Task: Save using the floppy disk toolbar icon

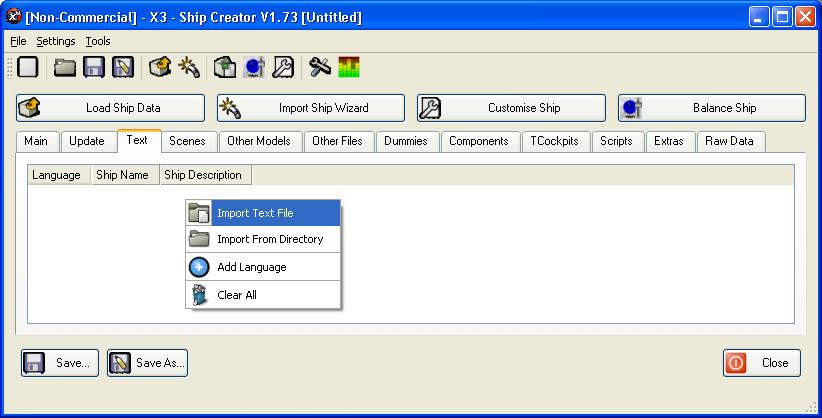Action: [x=94, y=68]
